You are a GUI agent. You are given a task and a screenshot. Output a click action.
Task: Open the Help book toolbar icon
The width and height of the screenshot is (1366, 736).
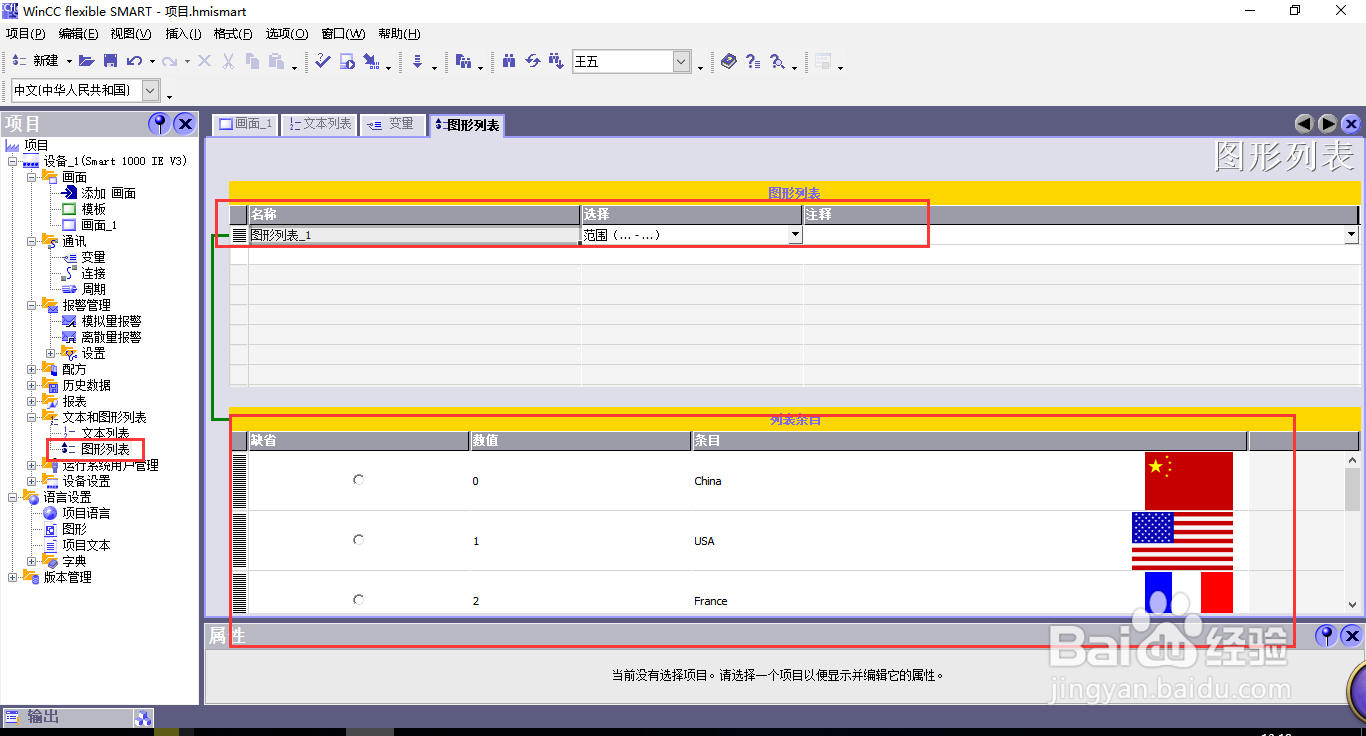(727, 61)
